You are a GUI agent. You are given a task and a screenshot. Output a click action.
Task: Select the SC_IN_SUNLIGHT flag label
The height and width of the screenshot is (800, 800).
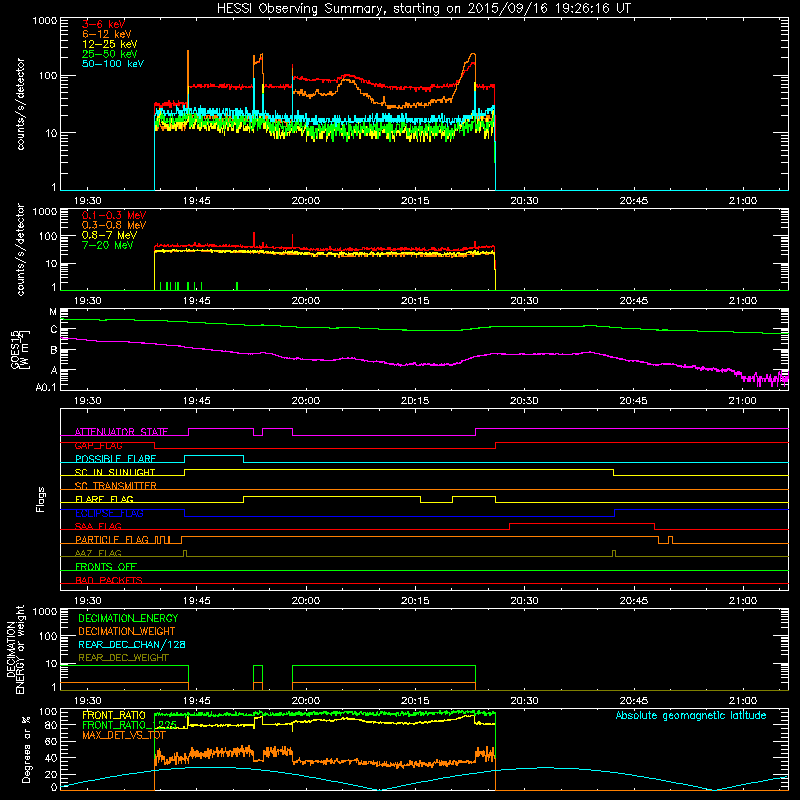click(x=115, y=472)
